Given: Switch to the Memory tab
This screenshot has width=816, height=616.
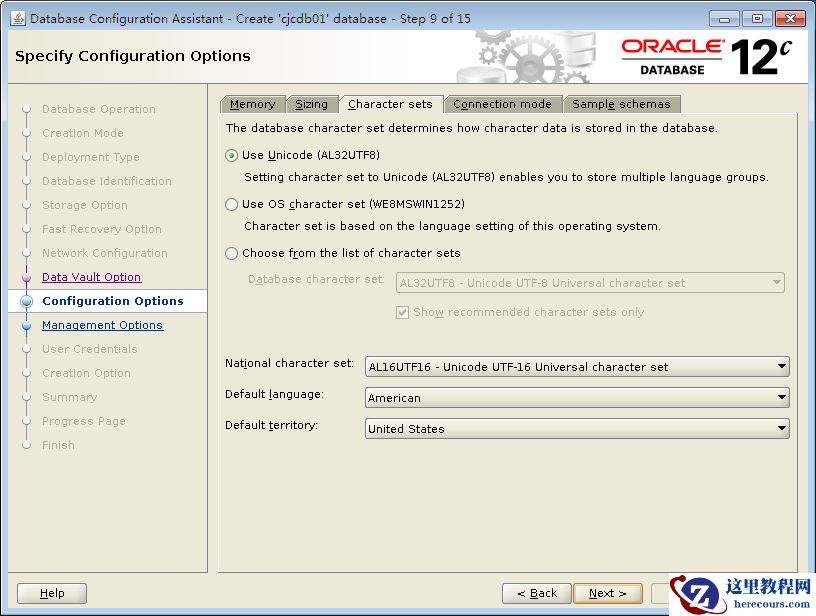Looking at the screenshot, I should coord(253,104).
